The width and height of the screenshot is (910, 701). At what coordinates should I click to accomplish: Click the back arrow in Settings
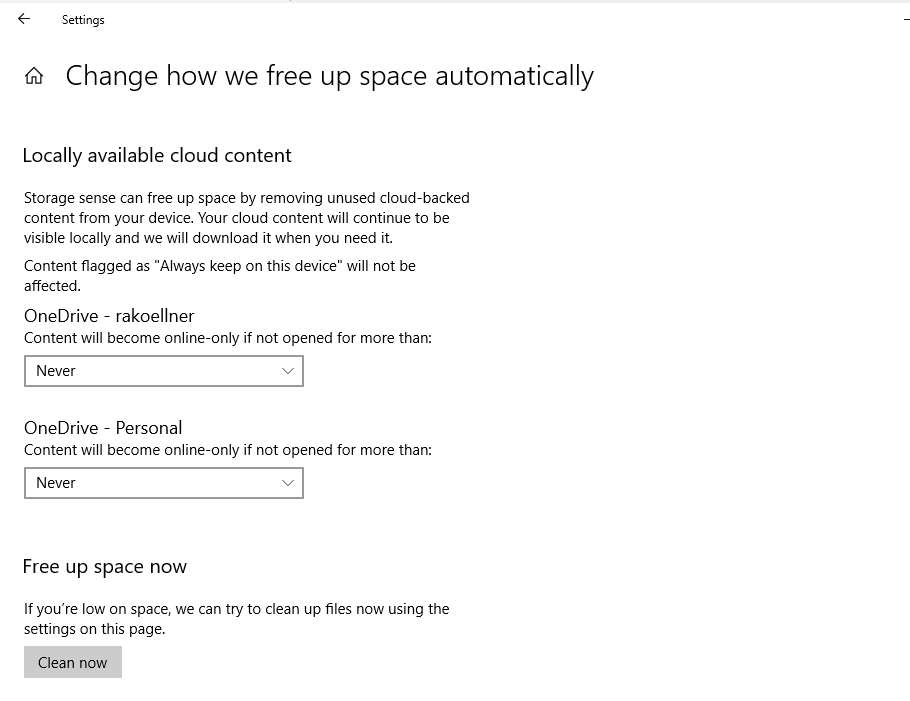pyautogui.click(x=24, y=19)
